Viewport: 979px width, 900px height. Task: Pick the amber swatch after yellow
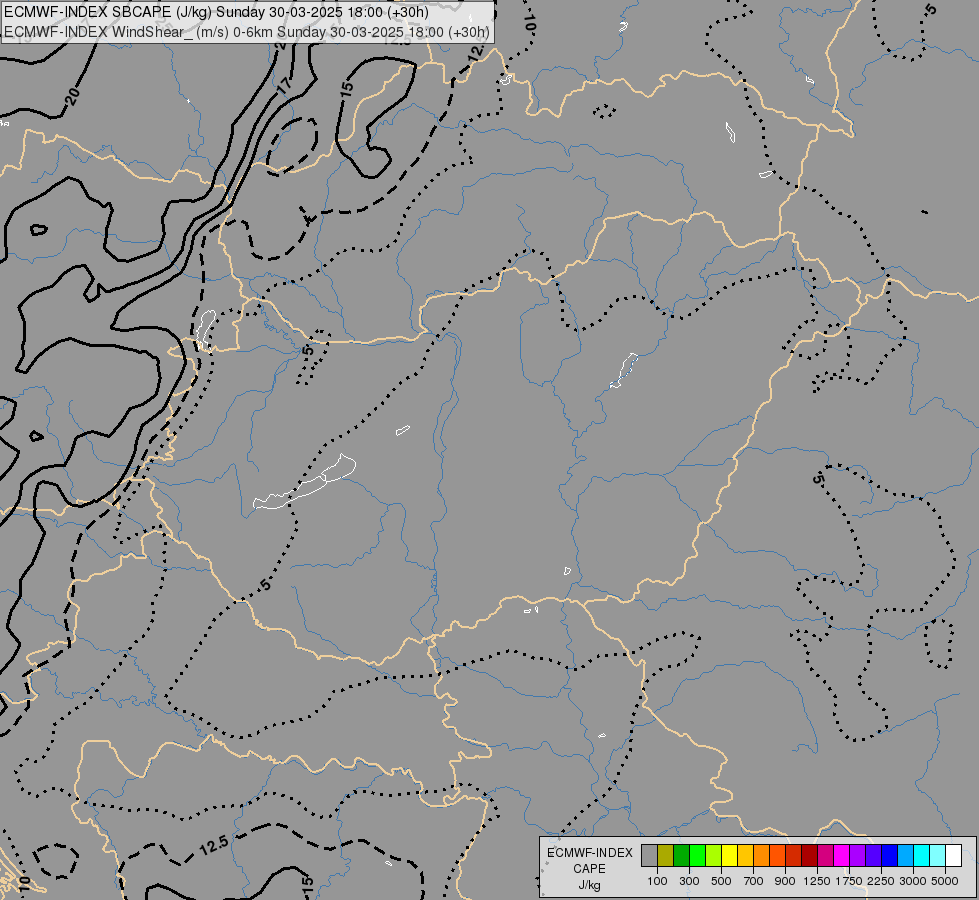pos(746,856)
